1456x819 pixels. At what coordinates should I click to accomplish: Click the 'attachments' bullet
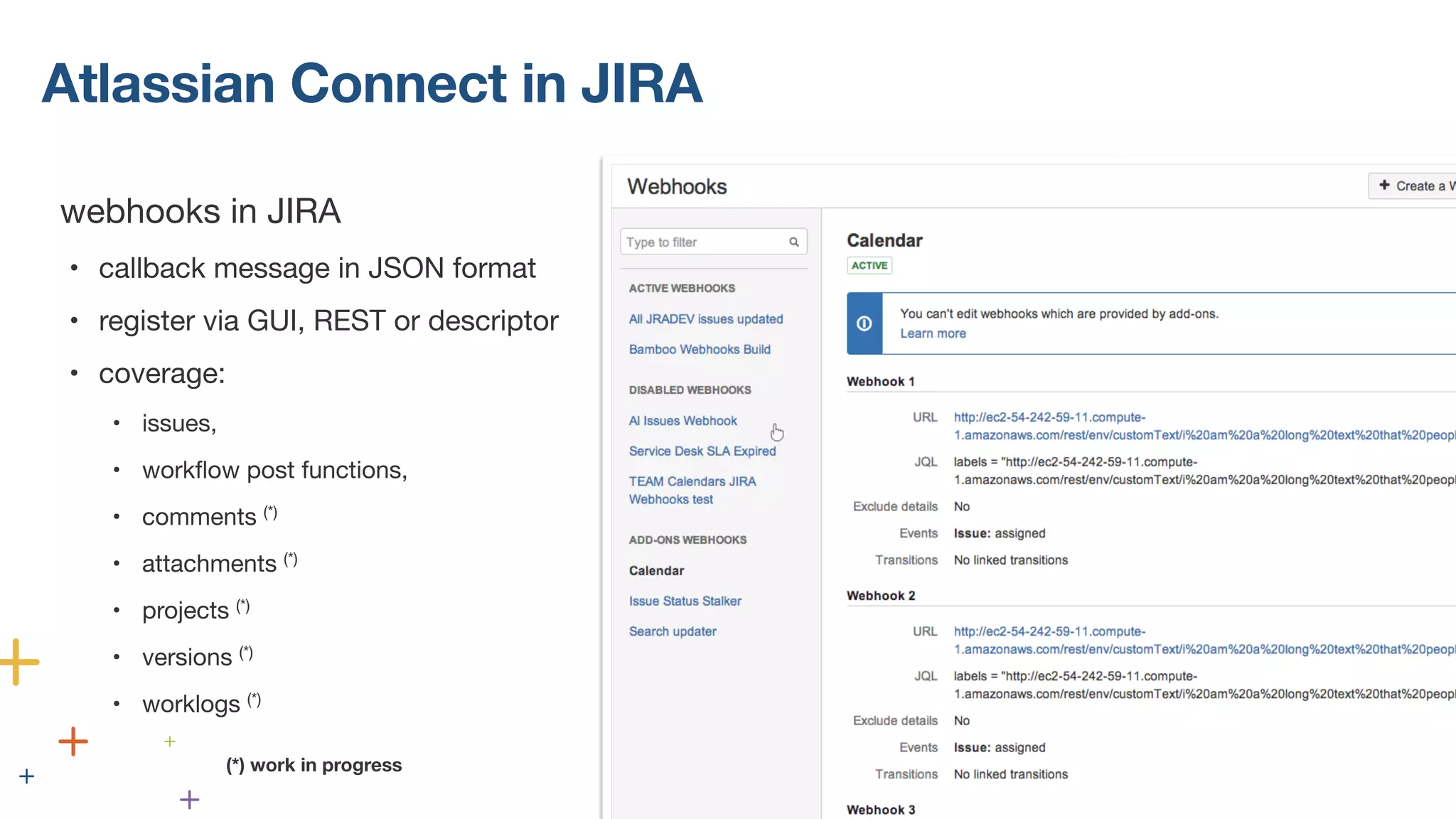(220, 563)
